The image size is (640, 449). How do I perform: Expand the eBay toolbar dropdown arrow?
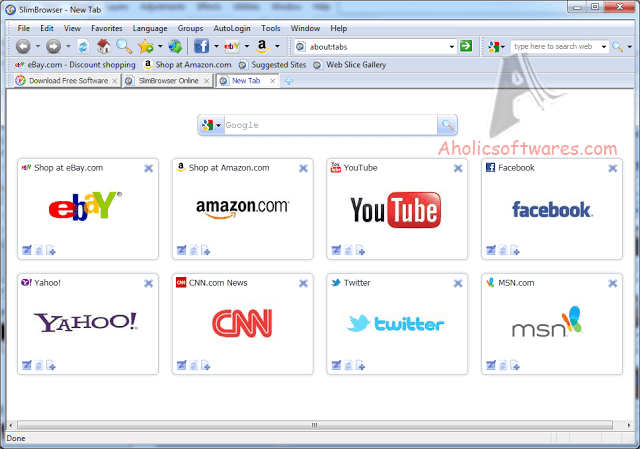247,46
